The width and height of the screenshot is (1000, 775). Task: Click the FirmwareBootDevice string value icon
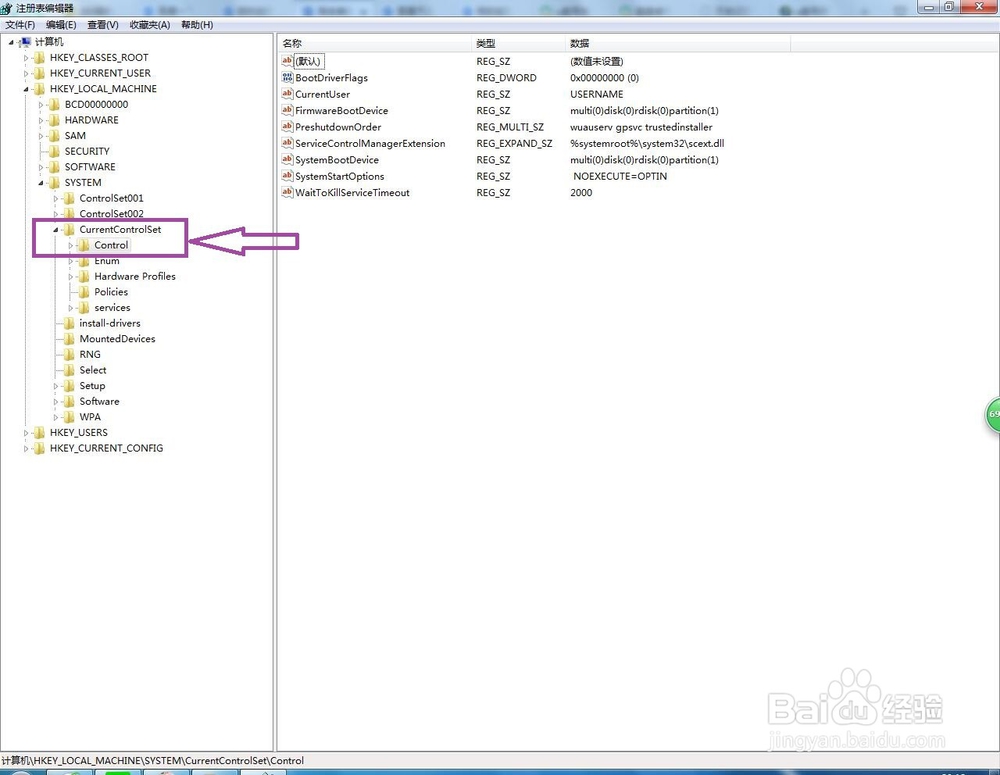(x=287, y=110)
